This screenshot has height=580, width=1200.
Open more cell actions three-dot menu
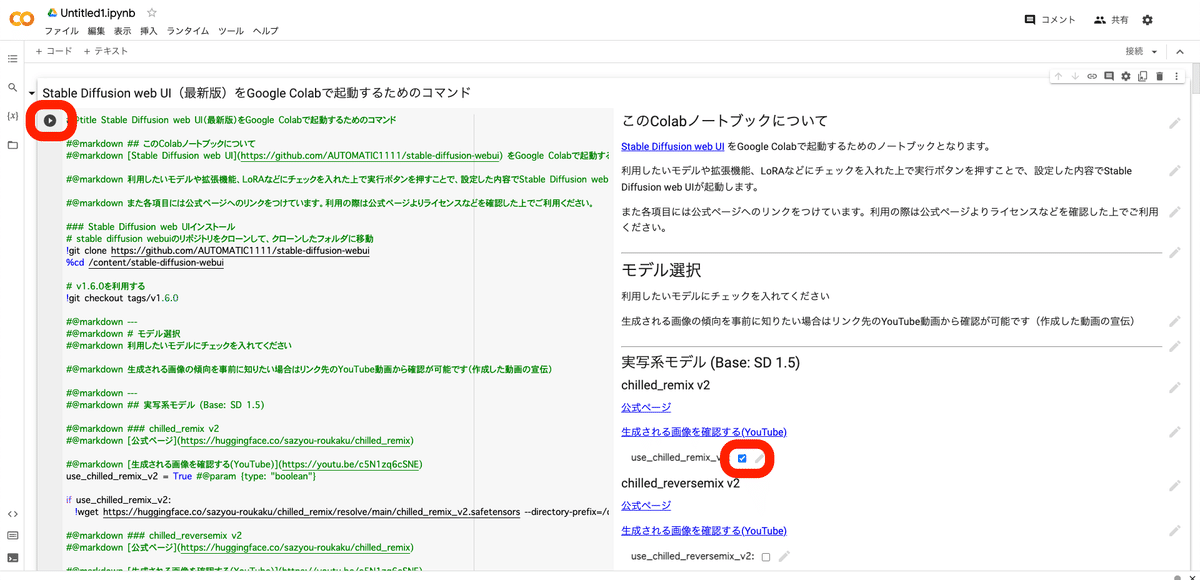tap(1176, 76)
